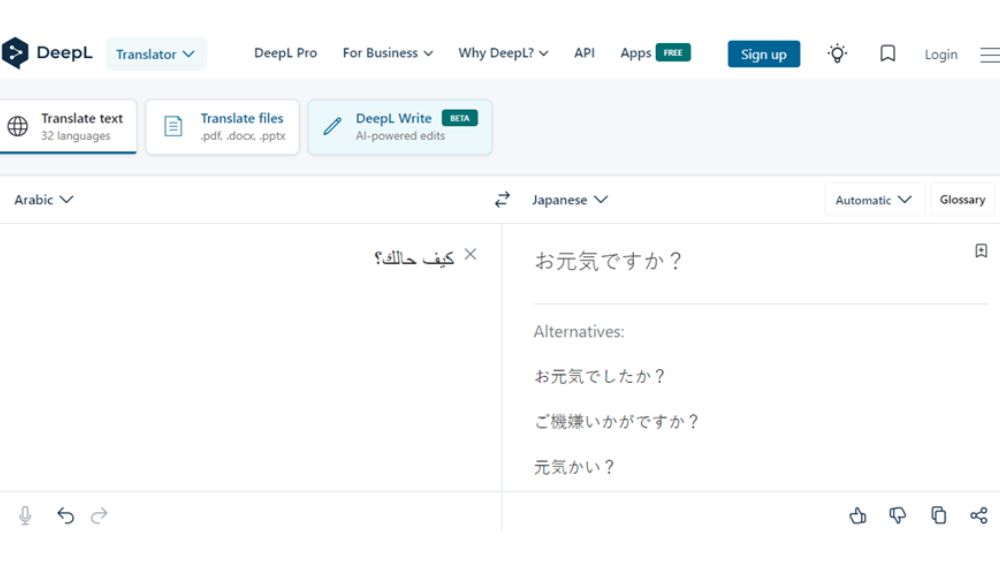Click the thumbs up rating icon
1000x562 pixels.
click(858, 516)
